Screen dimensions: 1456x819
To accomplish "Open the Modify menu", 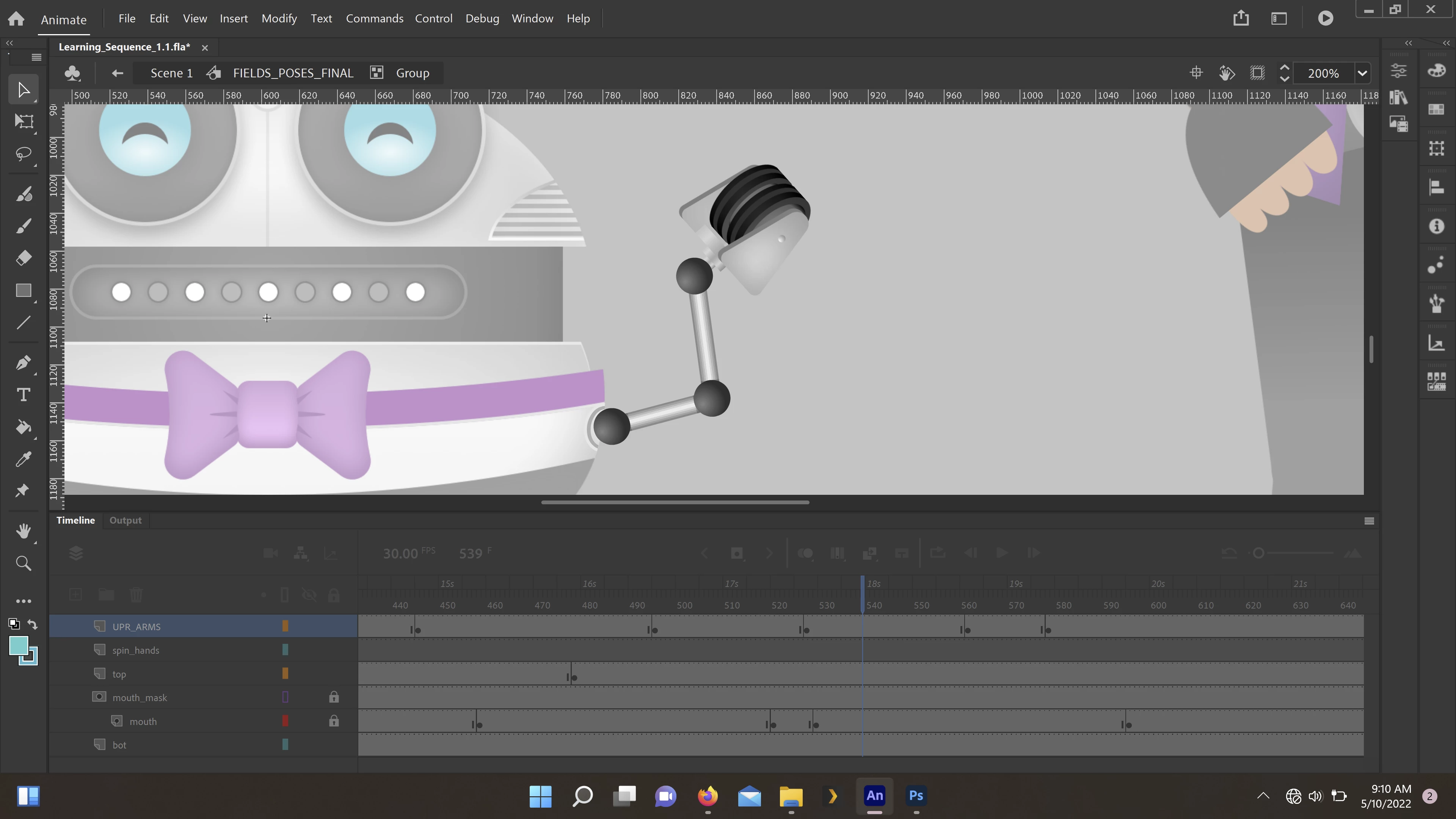I will pos(279,18).
